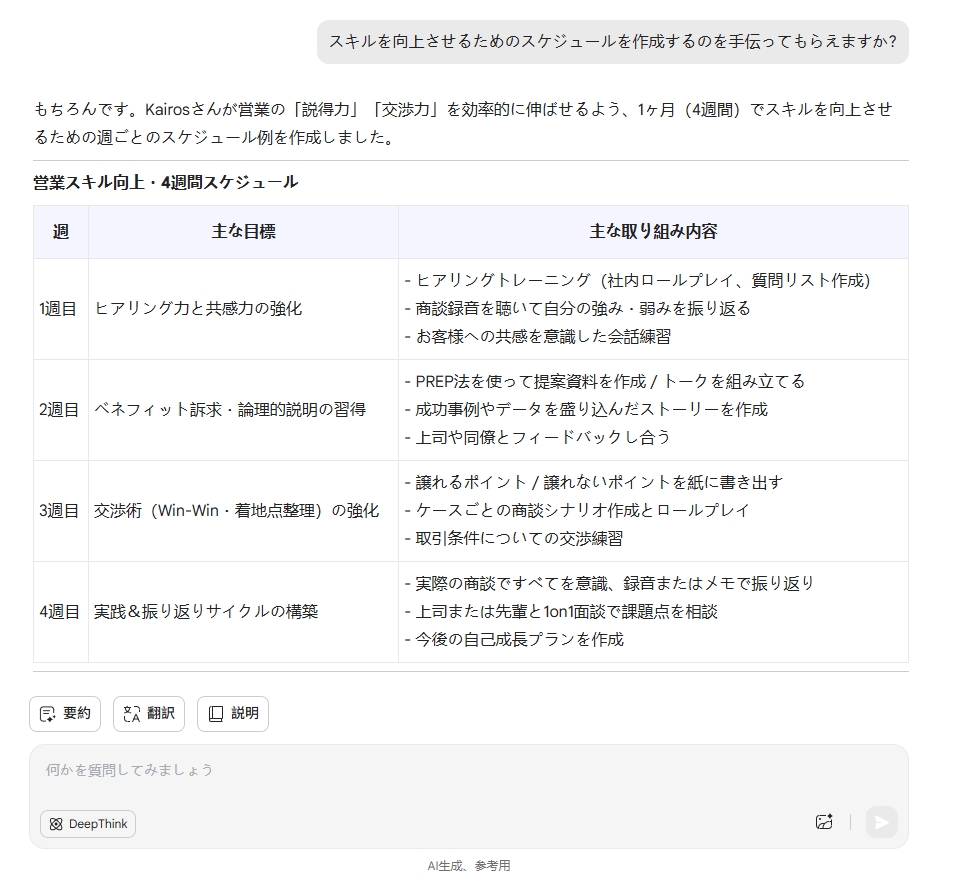Click the line ヒアリングトレーニング（社内ロールプレイ
This screenshot has height=880, width=960.
tap(637, 280)
